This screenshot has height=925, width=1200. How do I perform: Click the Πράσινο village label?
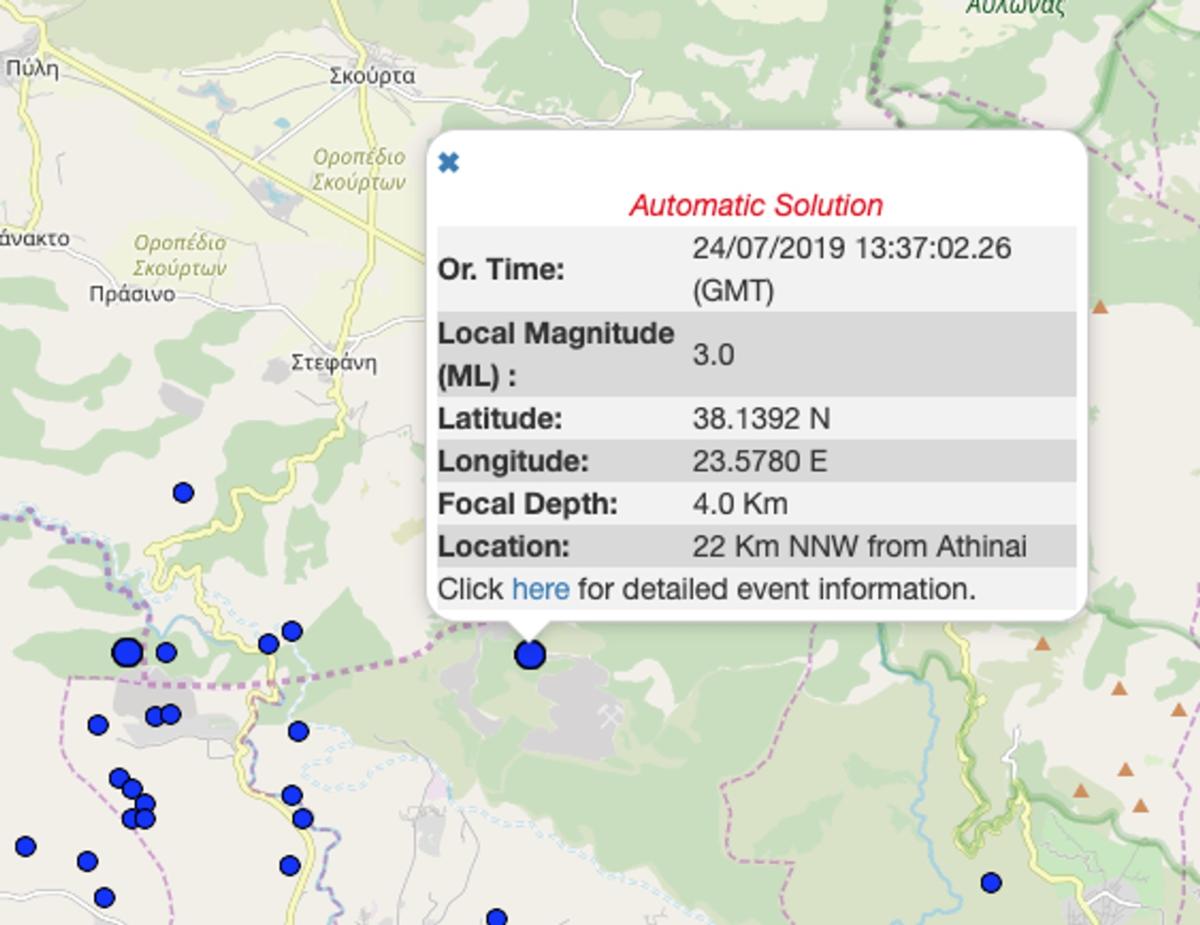click(x=132, y=294)
